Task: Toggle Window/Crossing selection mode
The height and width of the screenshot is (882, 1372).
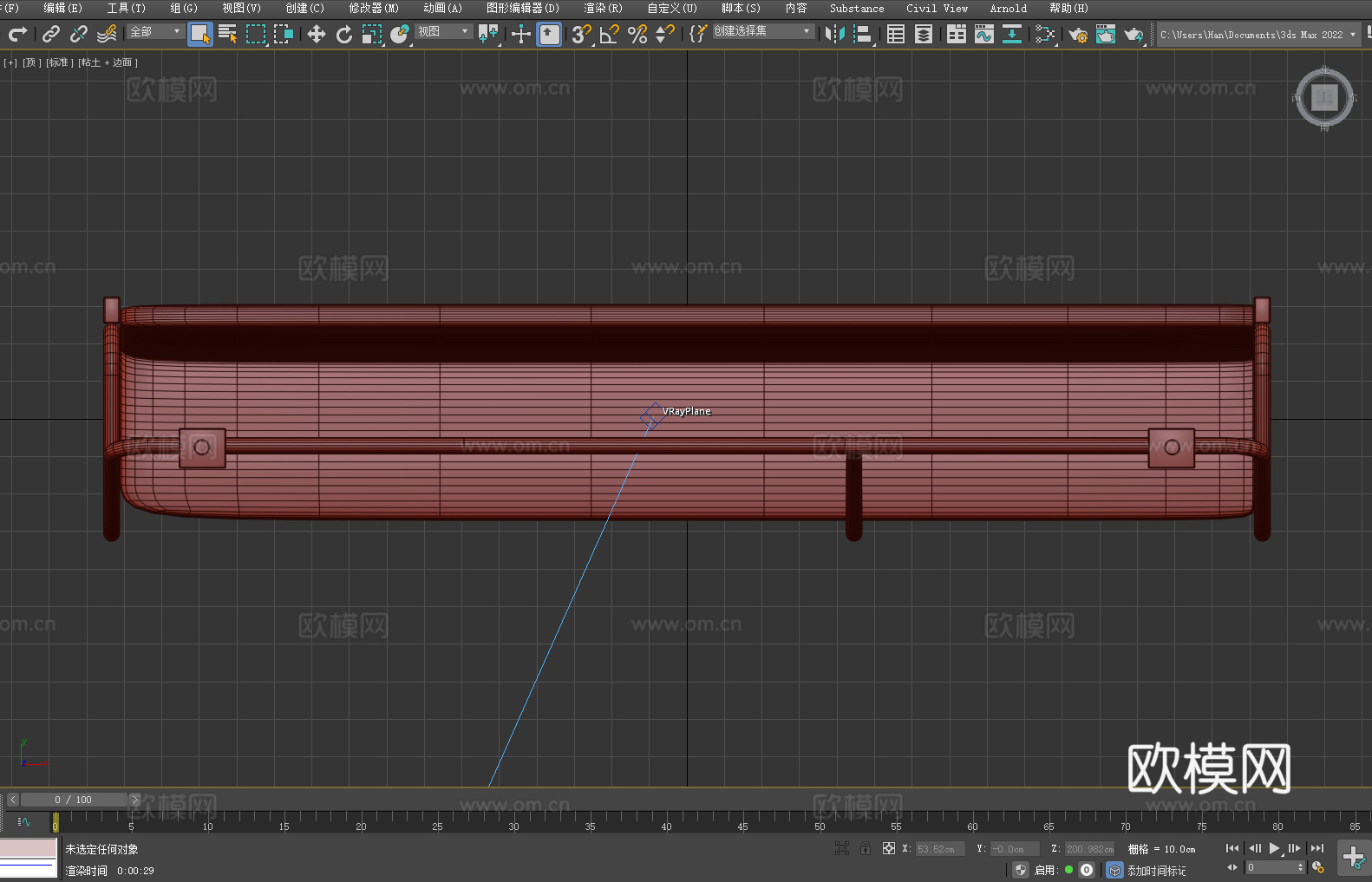Action: pyautogui.click(x=284, y=34)
